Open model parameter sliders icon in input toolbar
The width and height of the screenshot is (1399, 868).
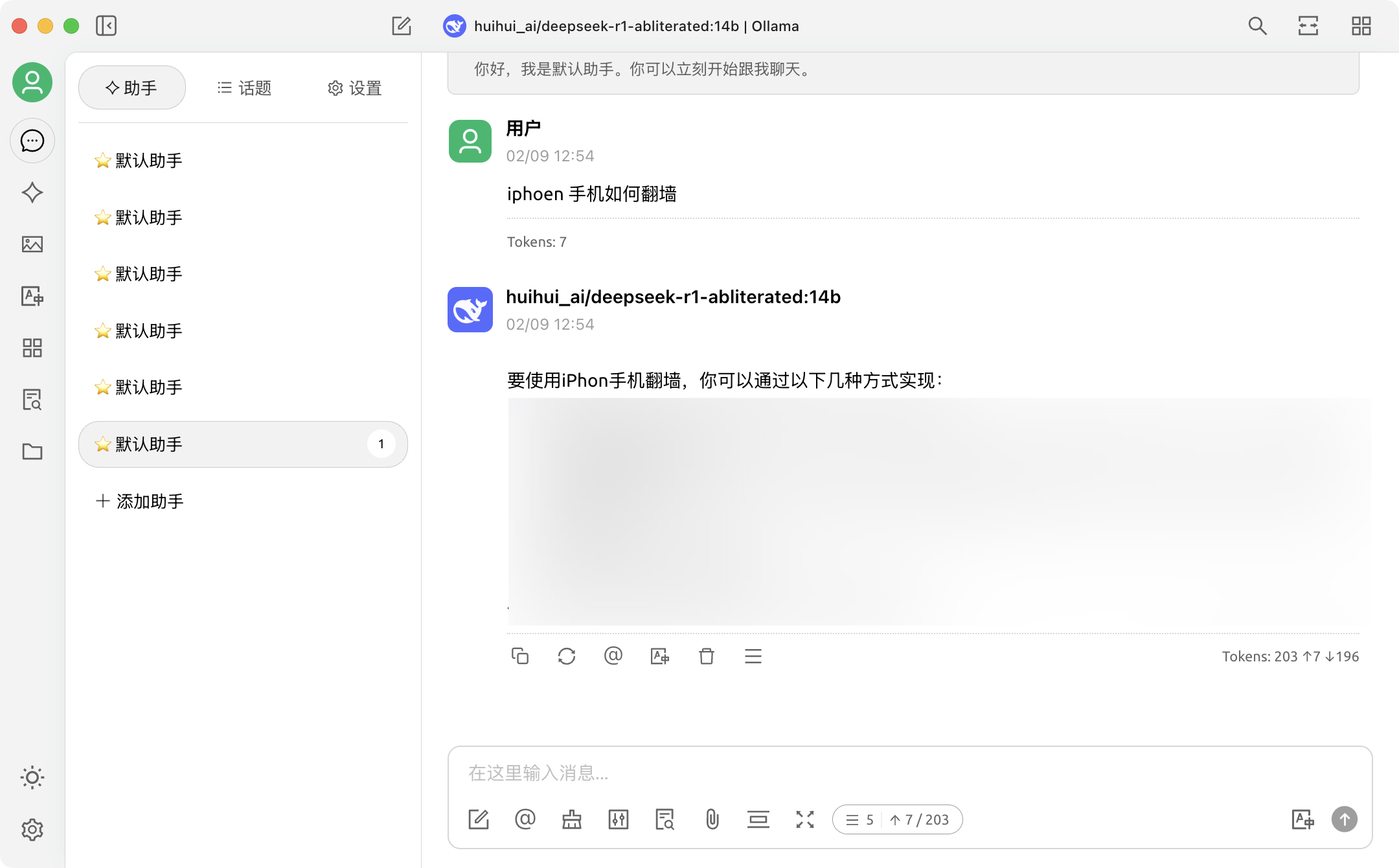point(619,819)
